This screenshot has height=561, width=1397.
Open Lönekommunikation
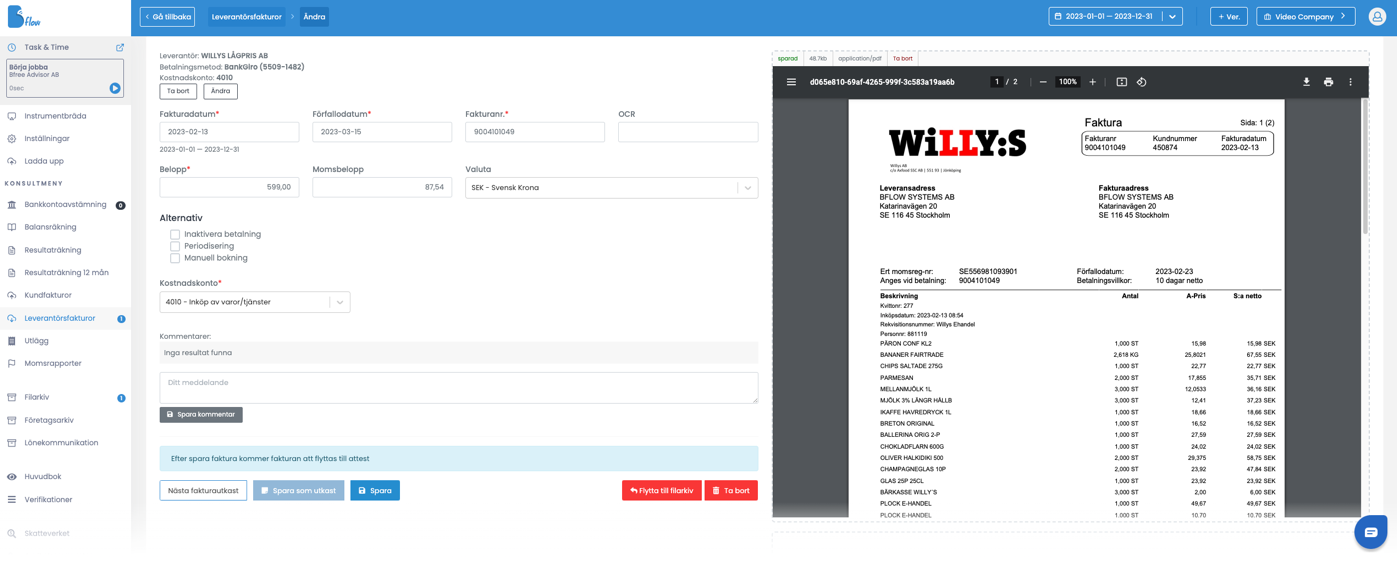pos(61,442)
